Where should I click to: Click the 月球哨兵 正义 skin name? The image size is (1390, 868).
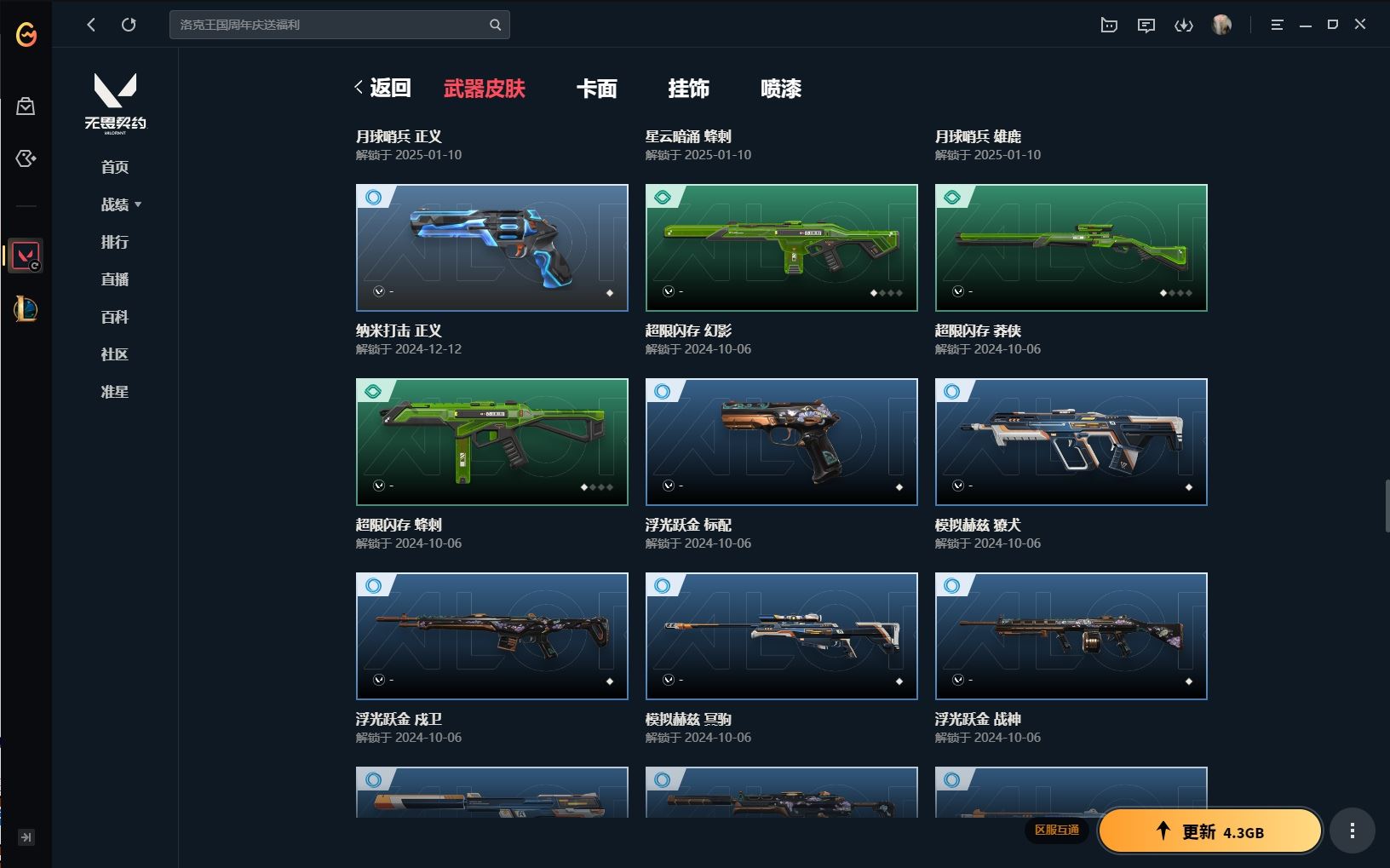(x=399, y=136)
